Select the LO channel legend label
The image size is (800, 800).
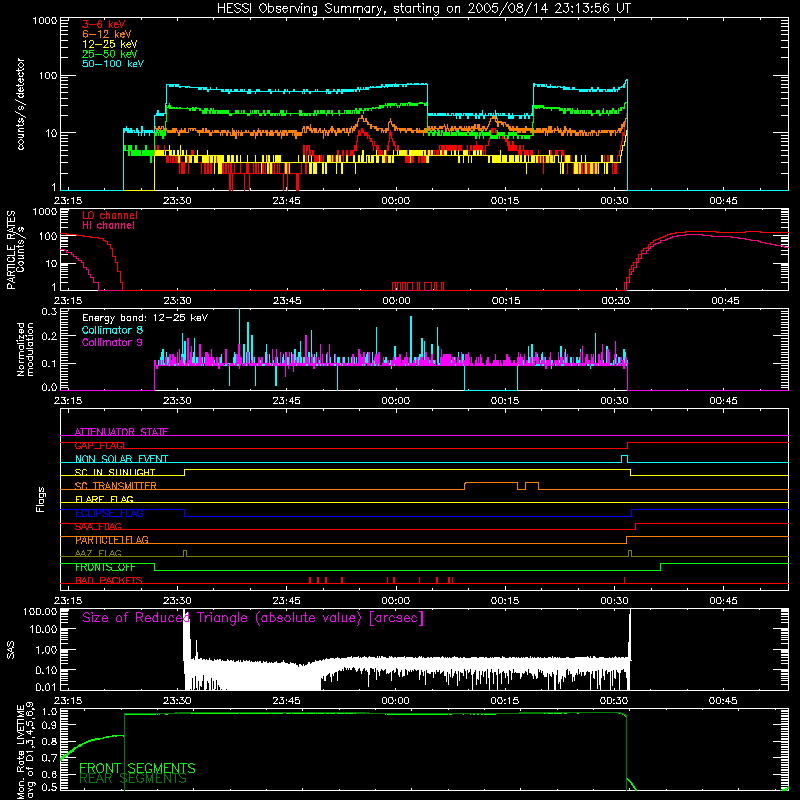[x=110, y=215]
